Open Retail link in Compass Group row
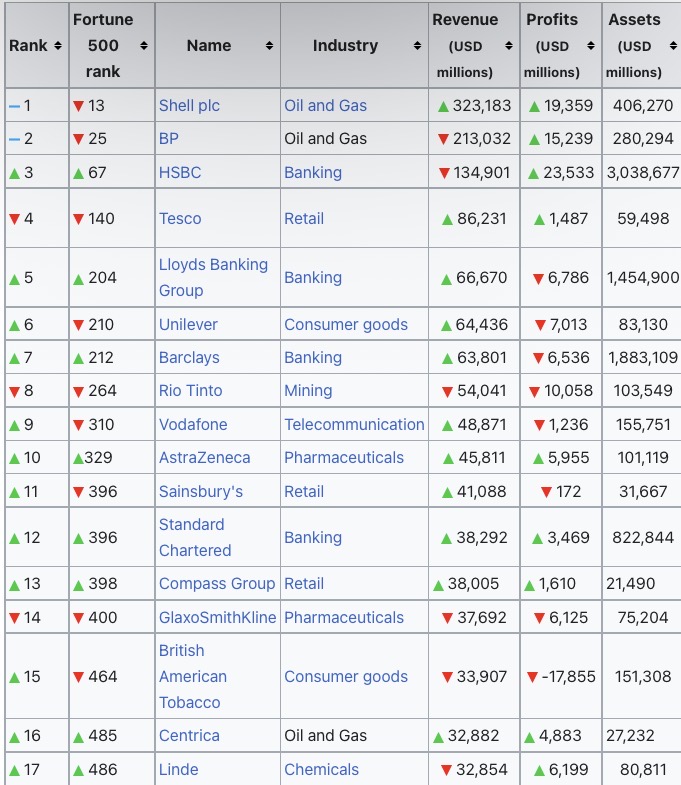The width and height of the screenshot is (681, 785). 304,584
